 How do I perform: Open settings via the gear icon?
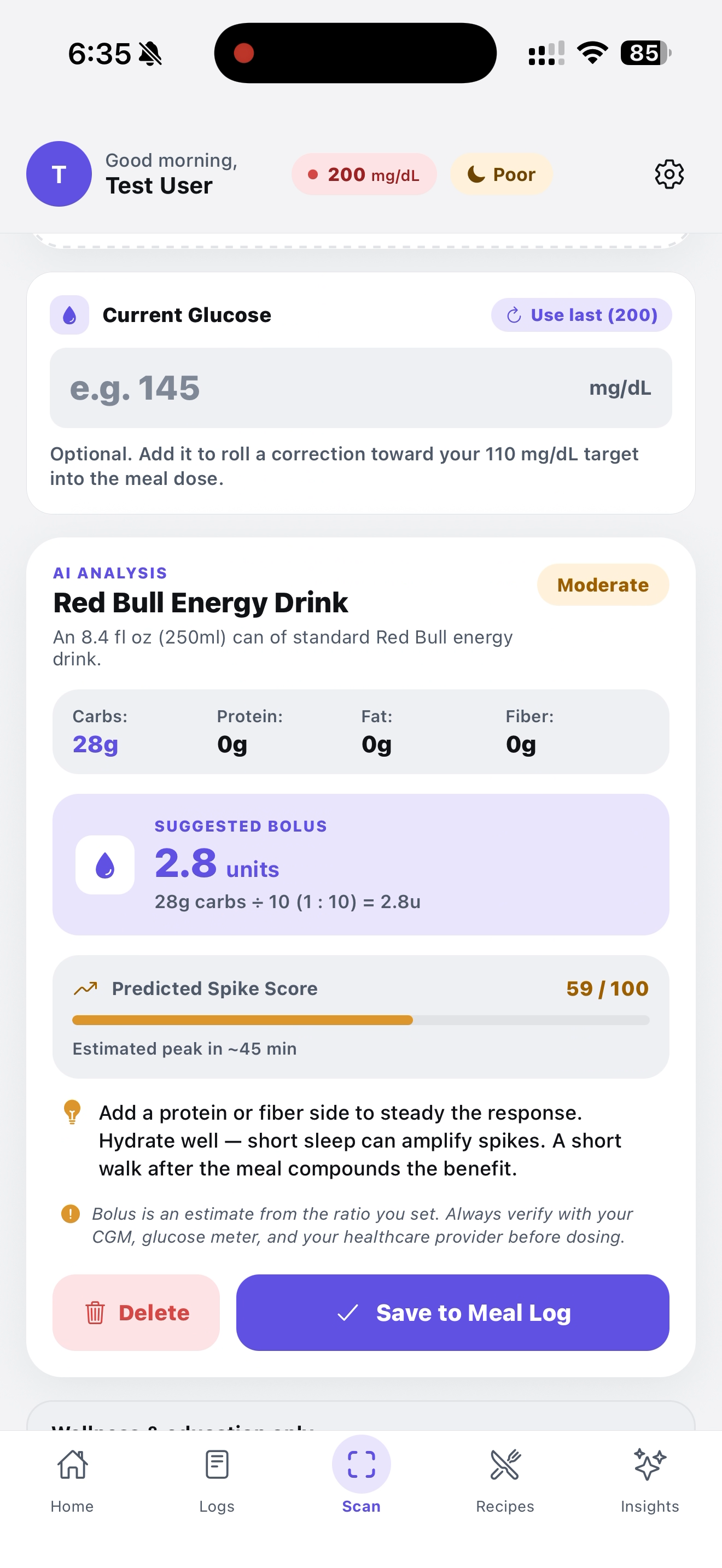668,175
